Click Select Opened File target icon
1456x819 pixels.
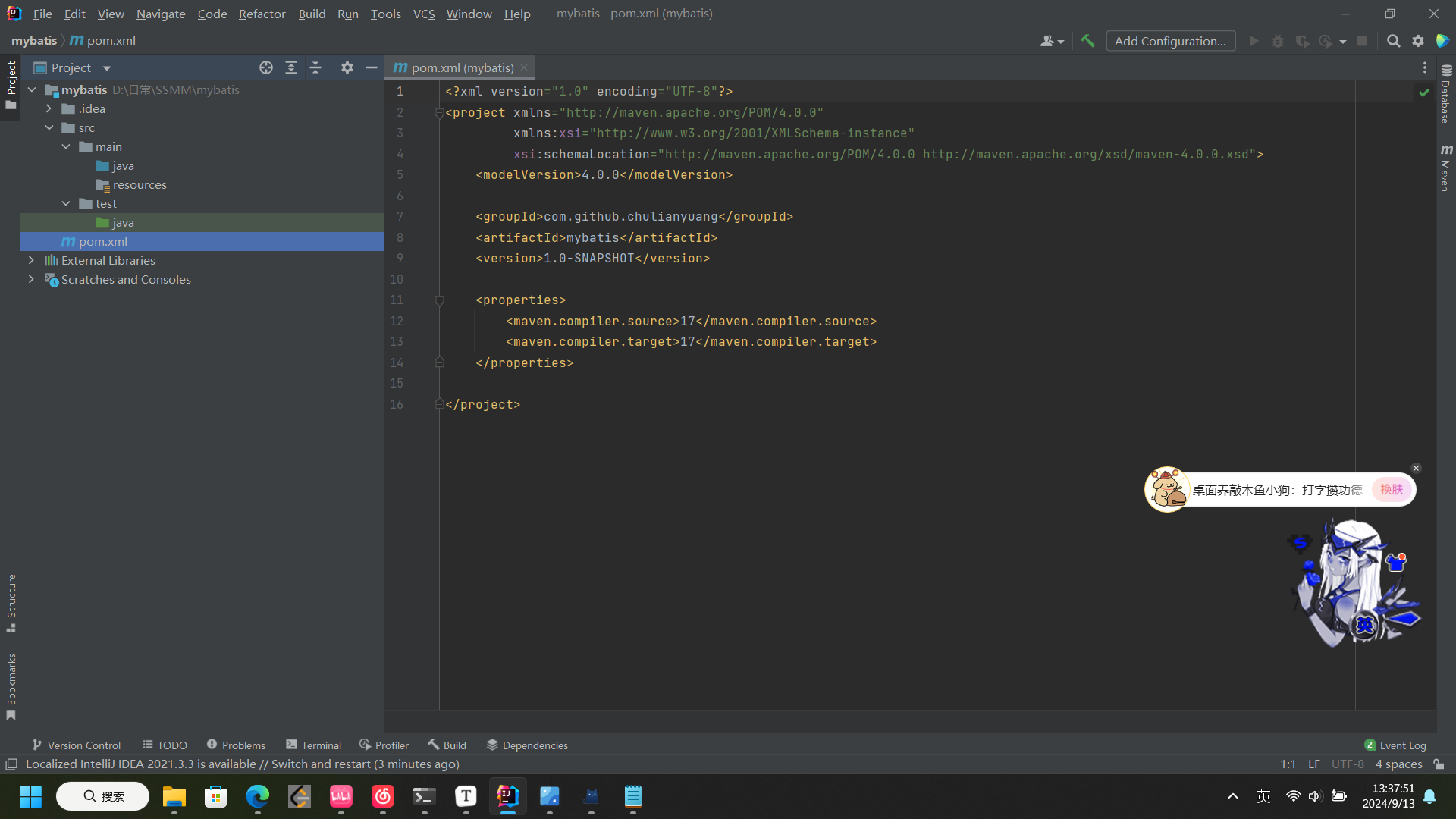265,67
